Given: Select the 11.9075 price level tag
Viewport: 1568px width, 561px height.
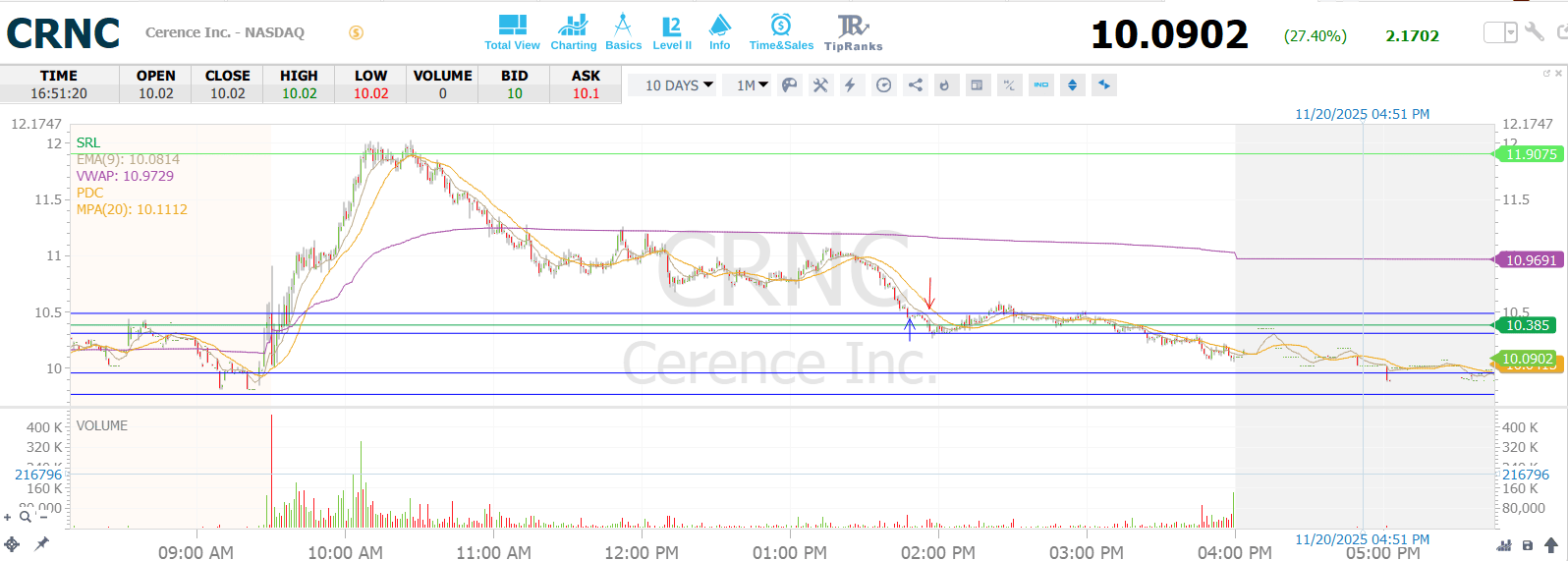Looking at the screenshot, I should click(1528, 154).
